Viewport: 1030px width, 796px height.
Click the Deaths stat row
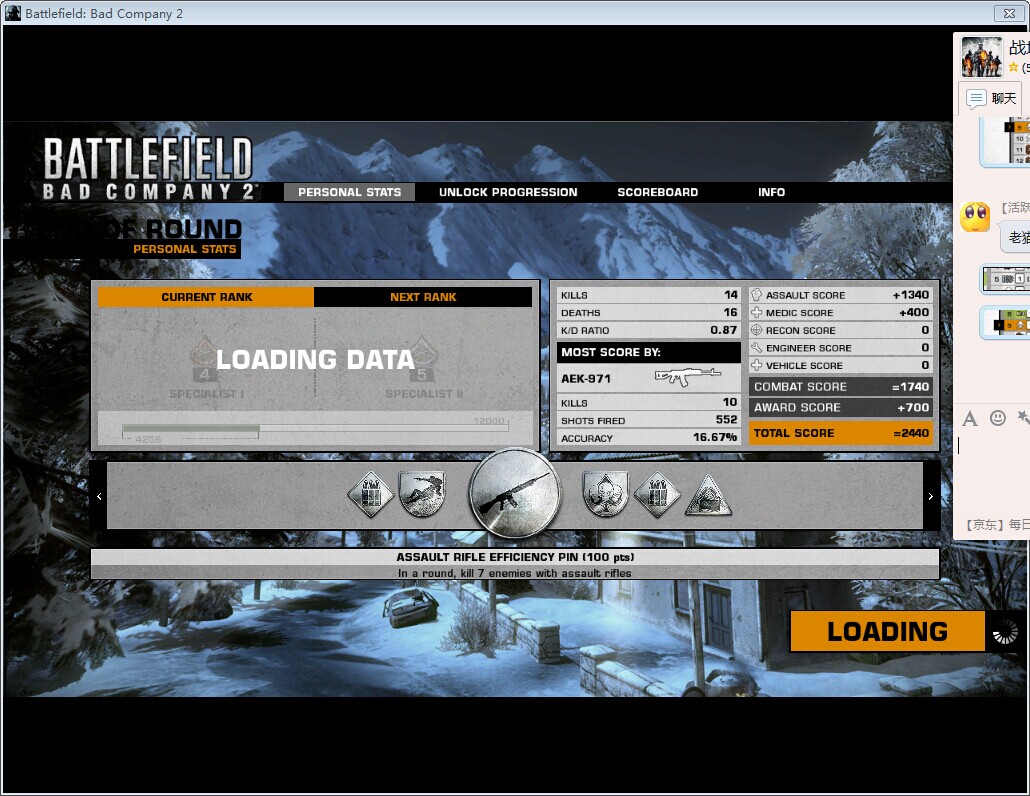point(649,313)
